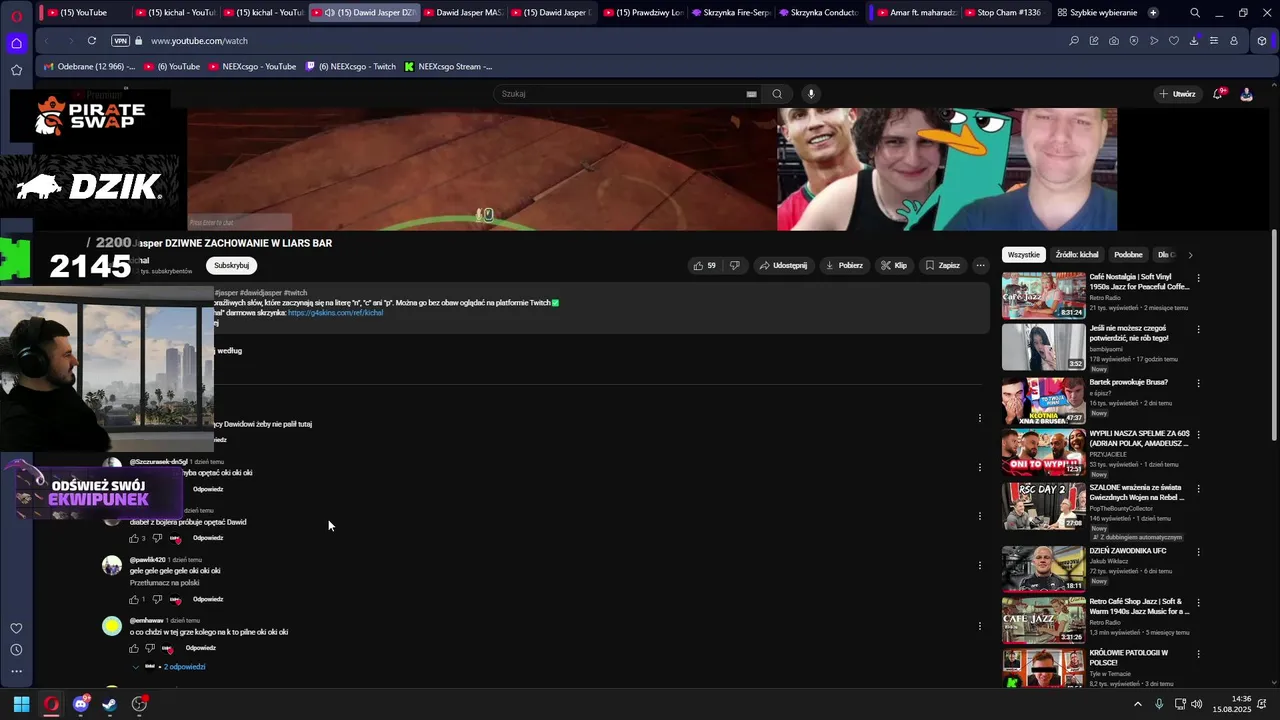Image resolution: width=1280 pixels, height=720 pixels.
Task: Open Opera tab search magnifier in title bar
Action: click(1195, 12)
